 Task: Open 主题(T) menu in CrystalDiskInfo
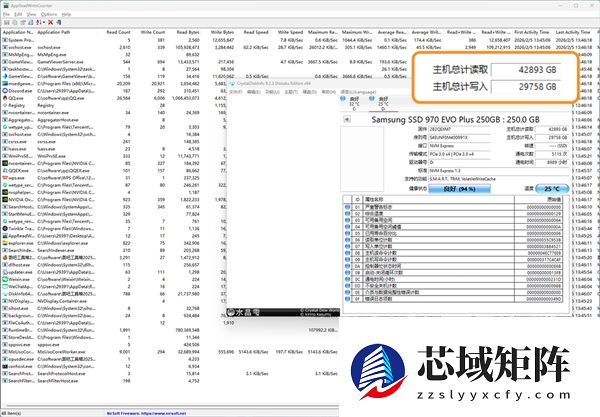(291, 92)
